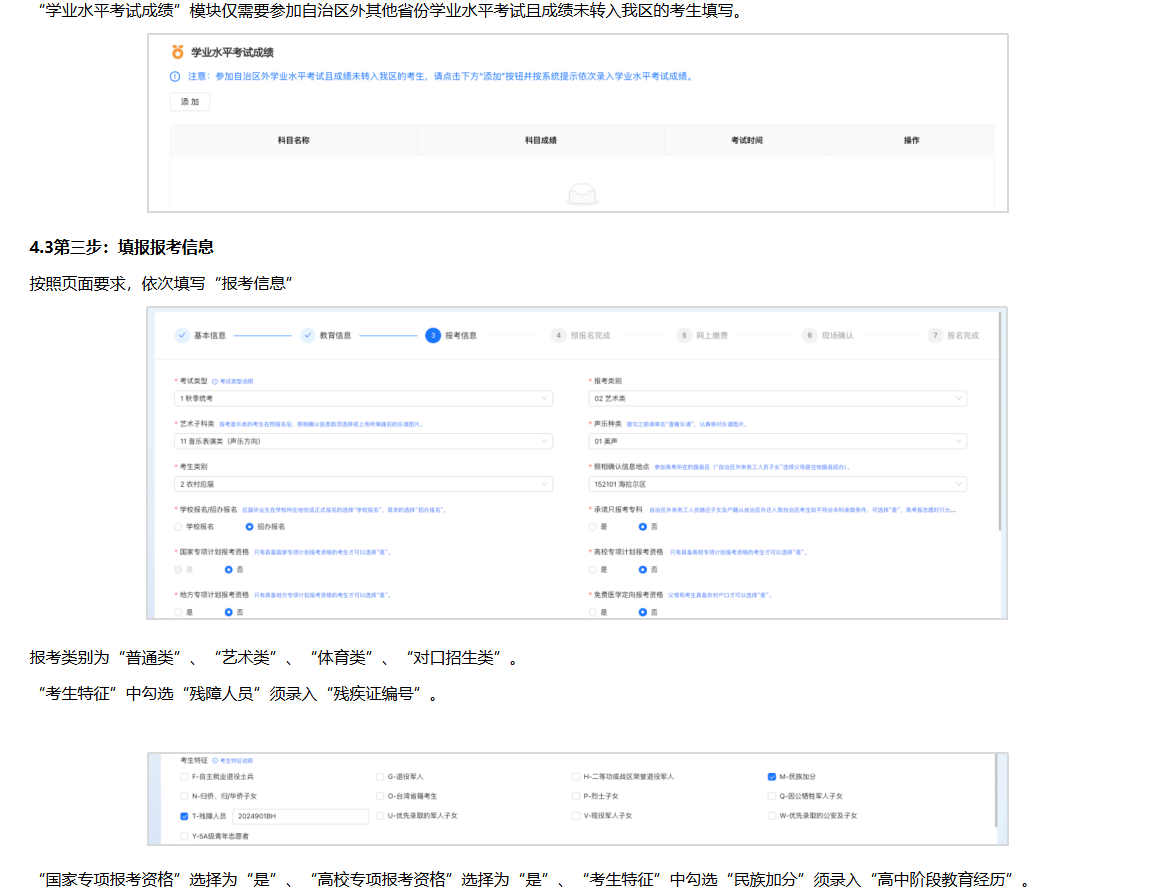
Task: Click the step 7 报名完成 number icon
Action: click(x=935, y=335)
